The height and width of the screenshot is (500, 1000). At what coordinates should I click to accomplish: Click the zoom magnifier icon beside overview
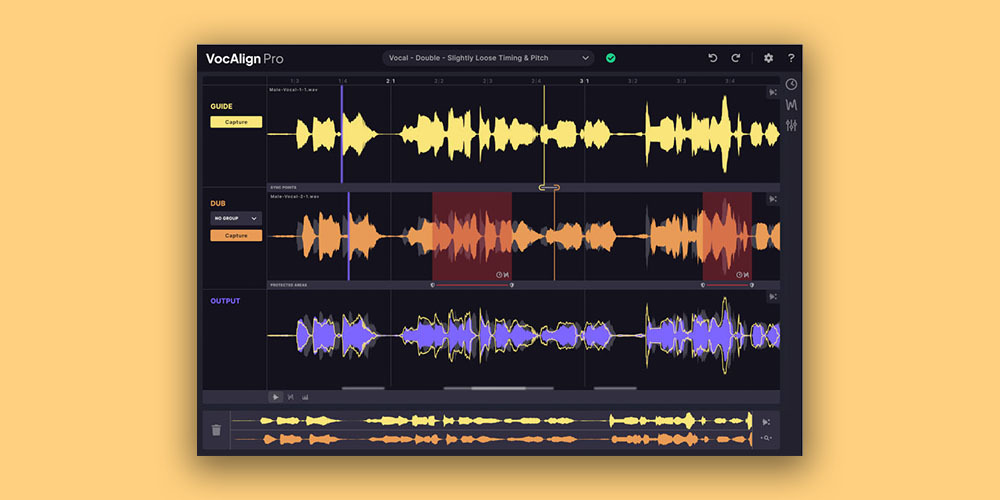pos(767,438)
